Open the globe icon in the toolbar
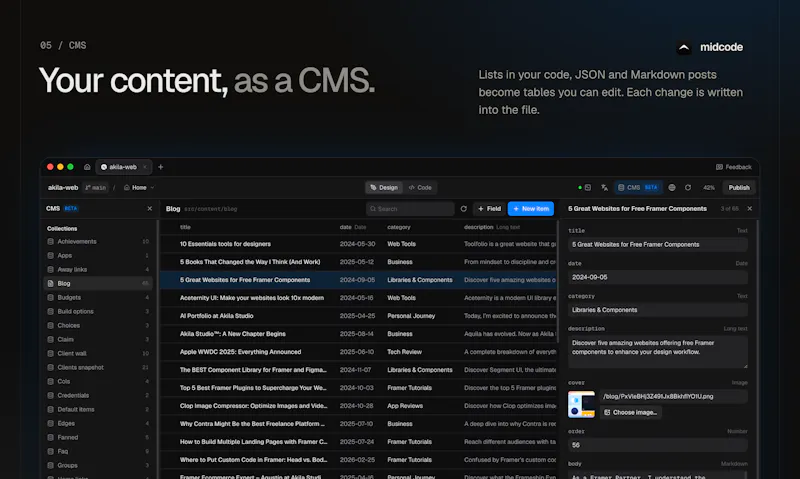This screenshot has width=800, height=479. [672, 188]
